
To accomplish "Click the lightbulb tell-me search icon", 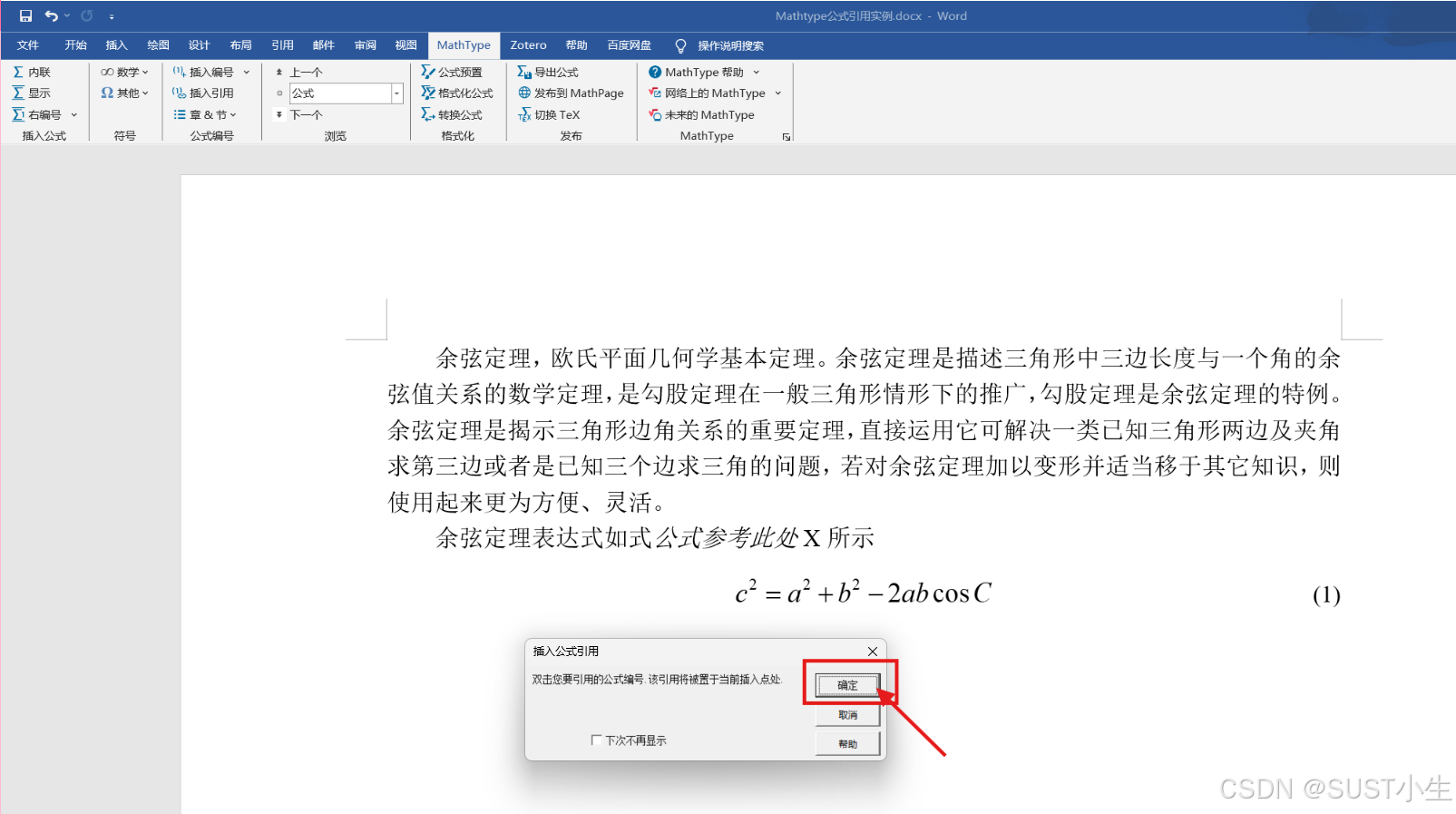I will [x=680, y=45].
